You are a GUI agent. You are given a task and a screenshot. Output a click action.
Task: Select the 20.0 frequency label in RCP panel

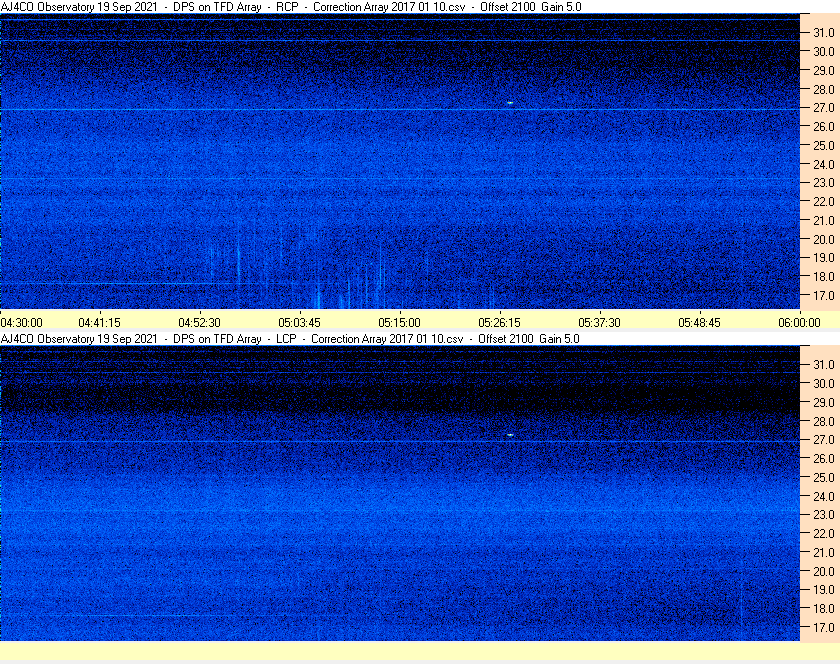click(x=824, y=239)
